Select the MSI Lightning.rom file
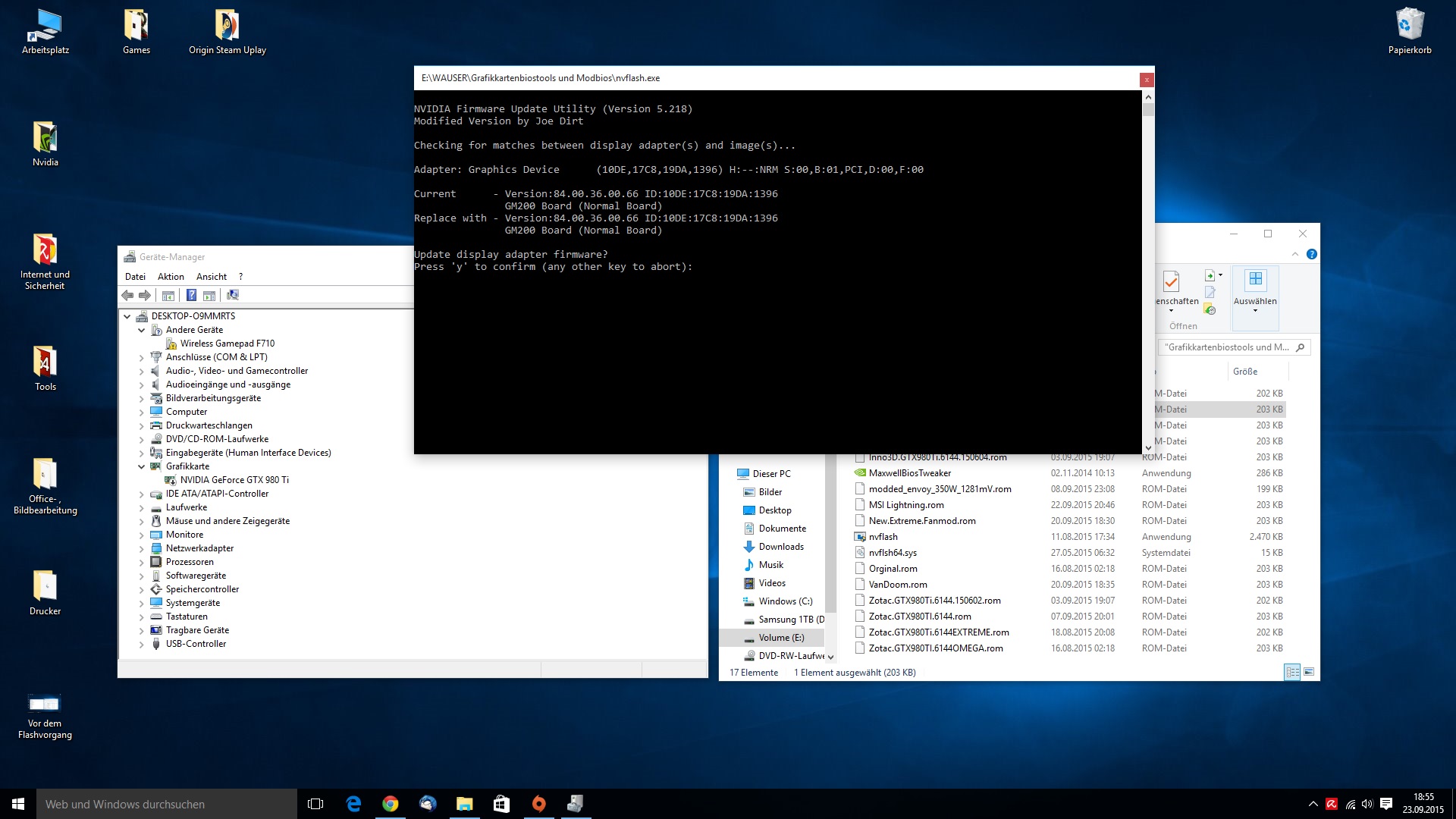Viewport: 1456px width, 819px height. coord(906,505)
